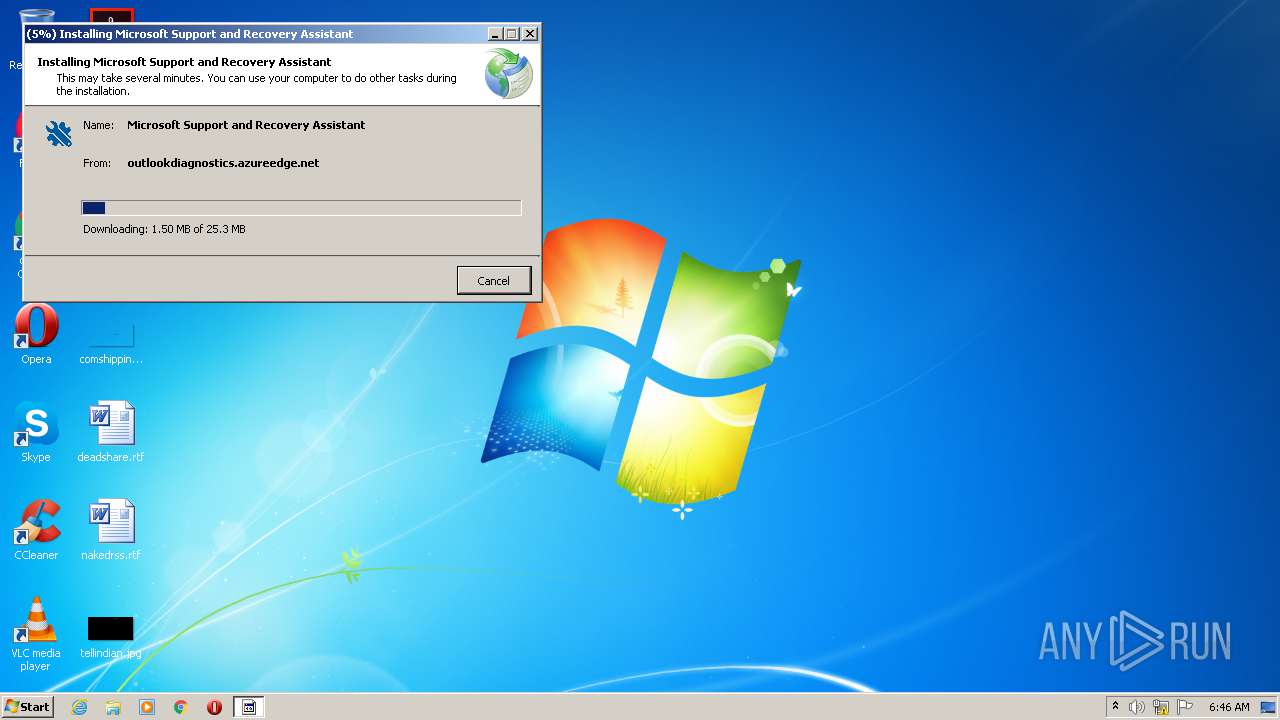Image resolution: width=1280 pixels, height=720 pixels.
Task: Launch Google Chrome from taskbar
Action: pos(181,707)
